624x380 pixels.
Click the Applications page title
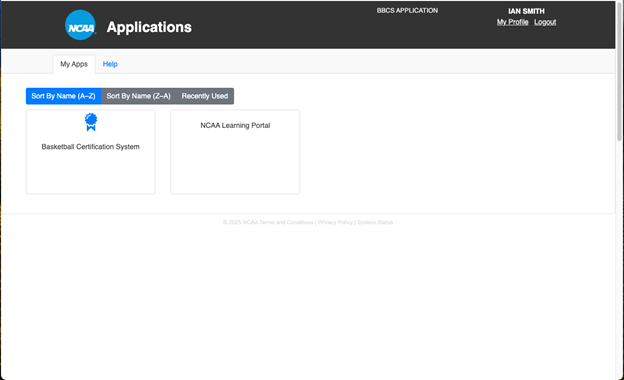(x=149, y=27)
